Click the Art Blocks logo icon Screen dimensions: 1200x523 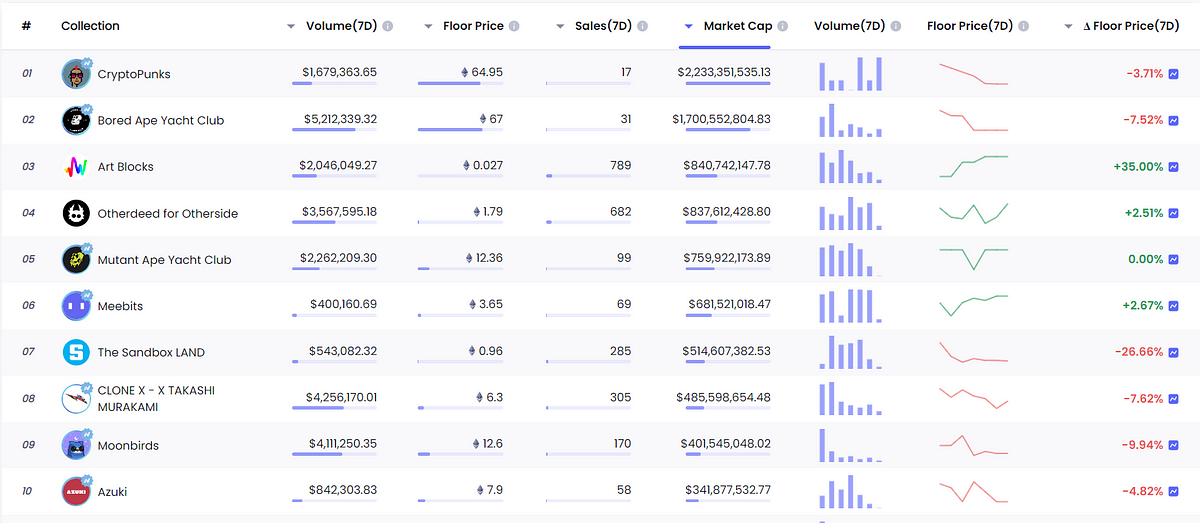[x=76, y=167]
